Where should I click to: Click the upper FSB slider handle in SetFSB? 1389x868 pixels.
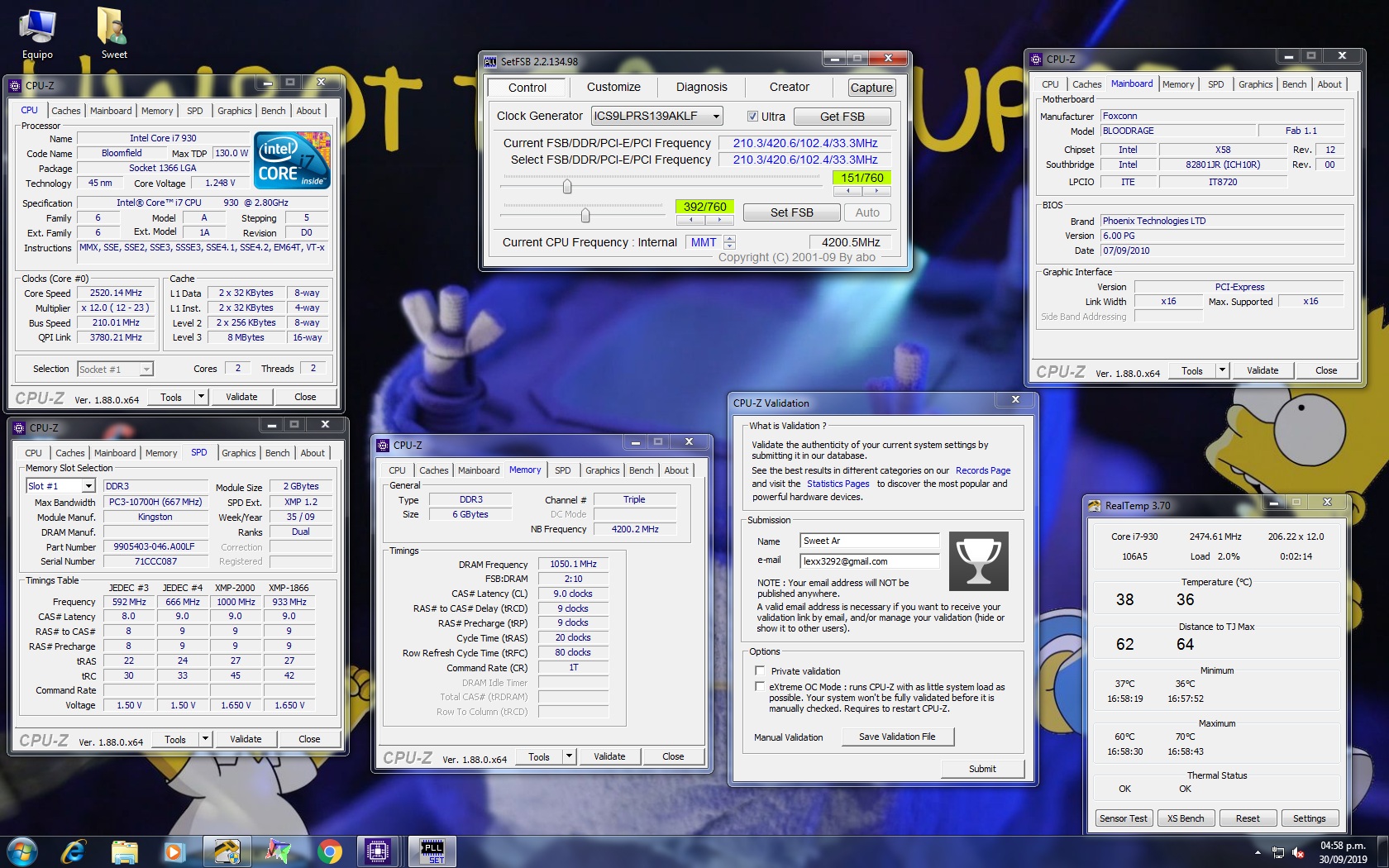coord(567,186)
